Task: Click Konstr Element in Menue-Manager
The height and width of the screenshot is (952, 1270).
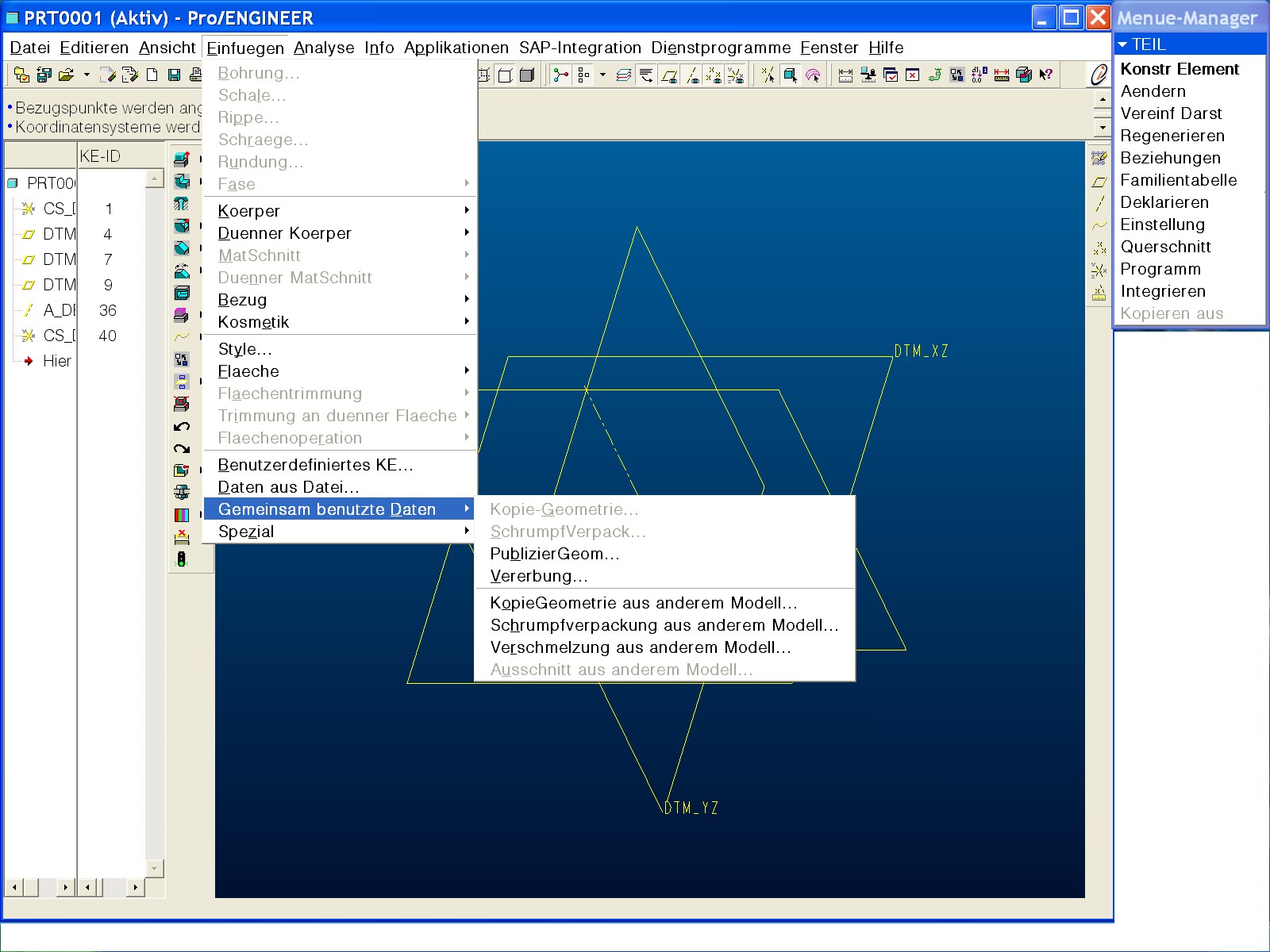Action: [x=1180, y=69]
